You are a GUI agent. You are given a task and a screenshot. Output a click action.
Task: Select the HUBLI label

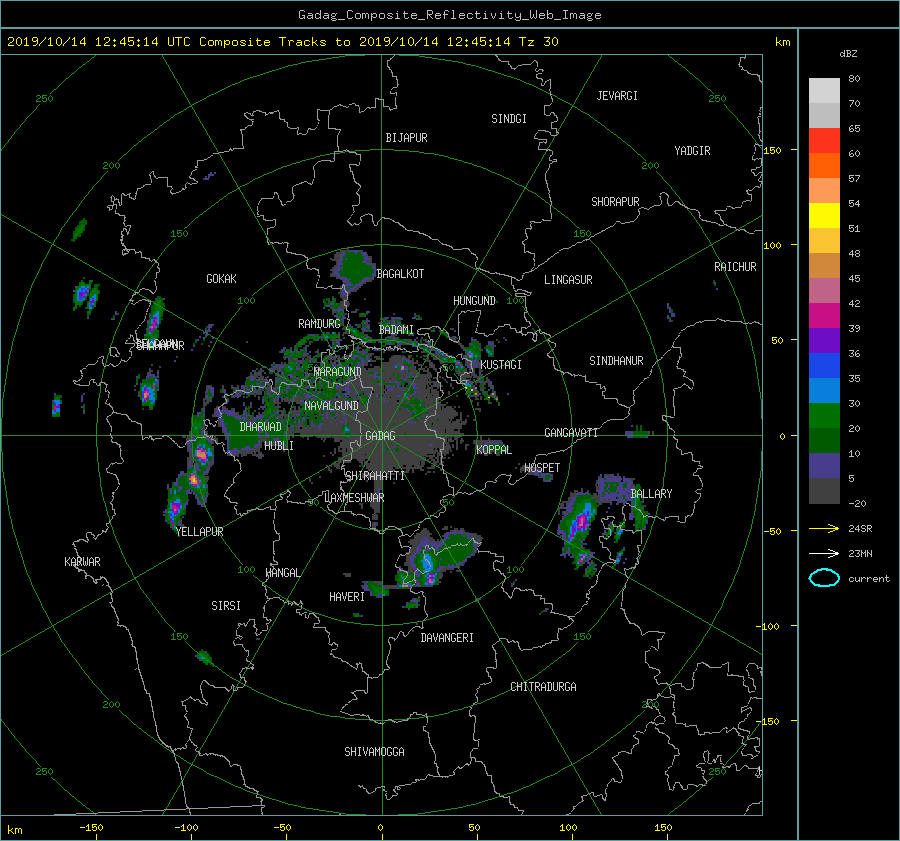(x=278, y=445)
